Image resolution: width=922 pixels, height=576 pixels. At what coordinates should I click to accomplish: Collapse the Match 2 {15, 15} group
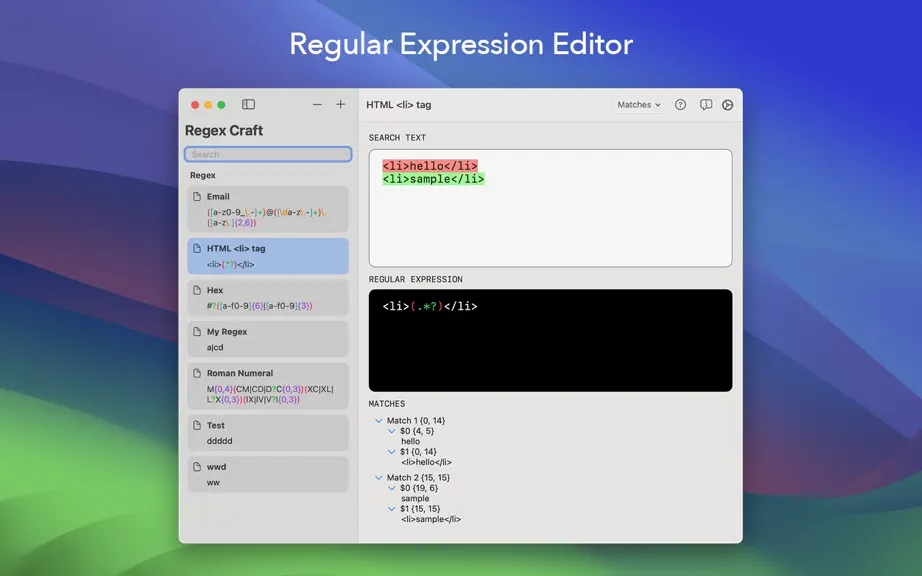(379, 478)
